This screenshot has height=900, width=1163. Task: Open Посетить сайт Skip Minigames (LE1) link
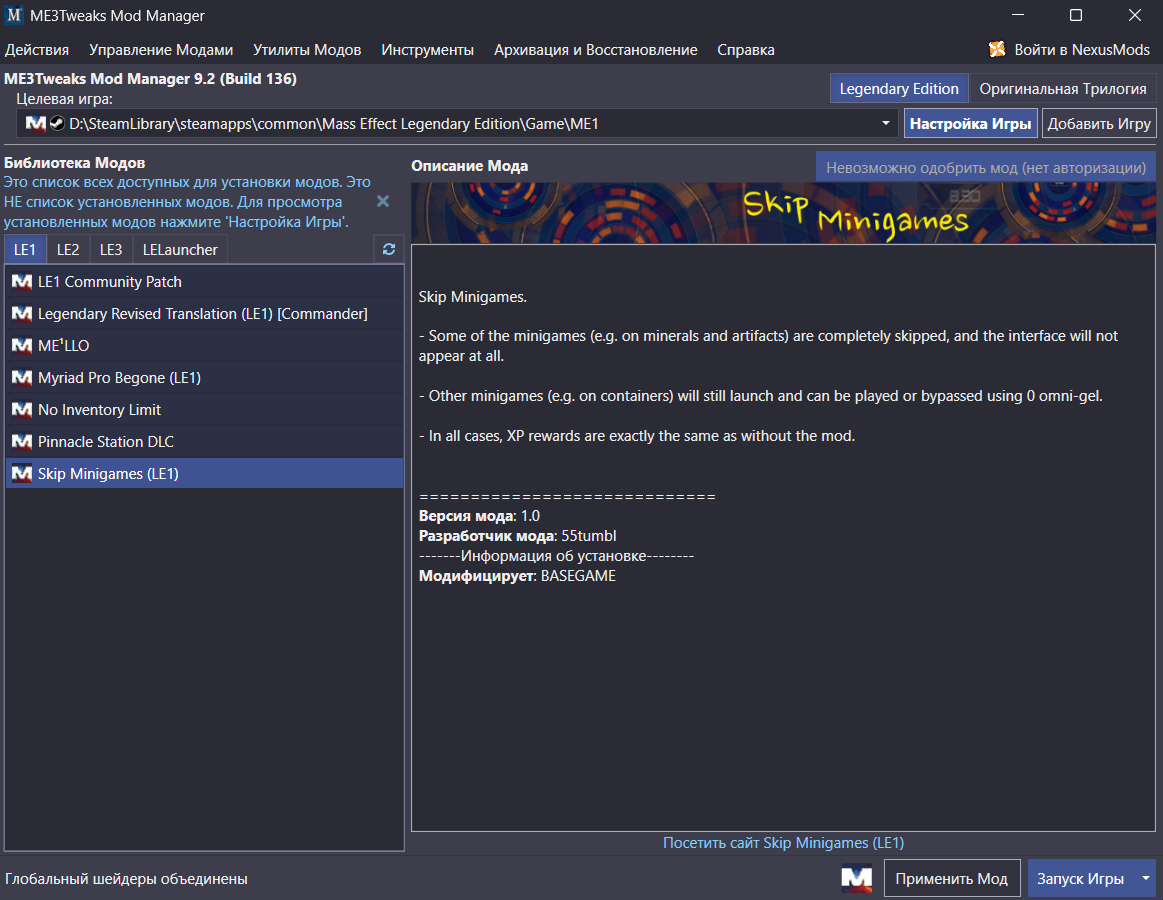coord(783,843)
